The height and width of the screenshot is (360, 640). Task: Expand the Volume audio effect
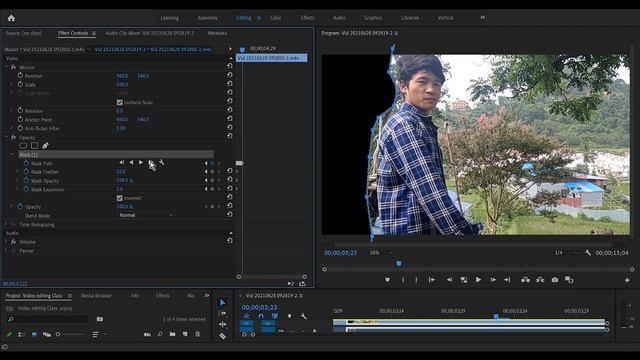tap(6, 242)
